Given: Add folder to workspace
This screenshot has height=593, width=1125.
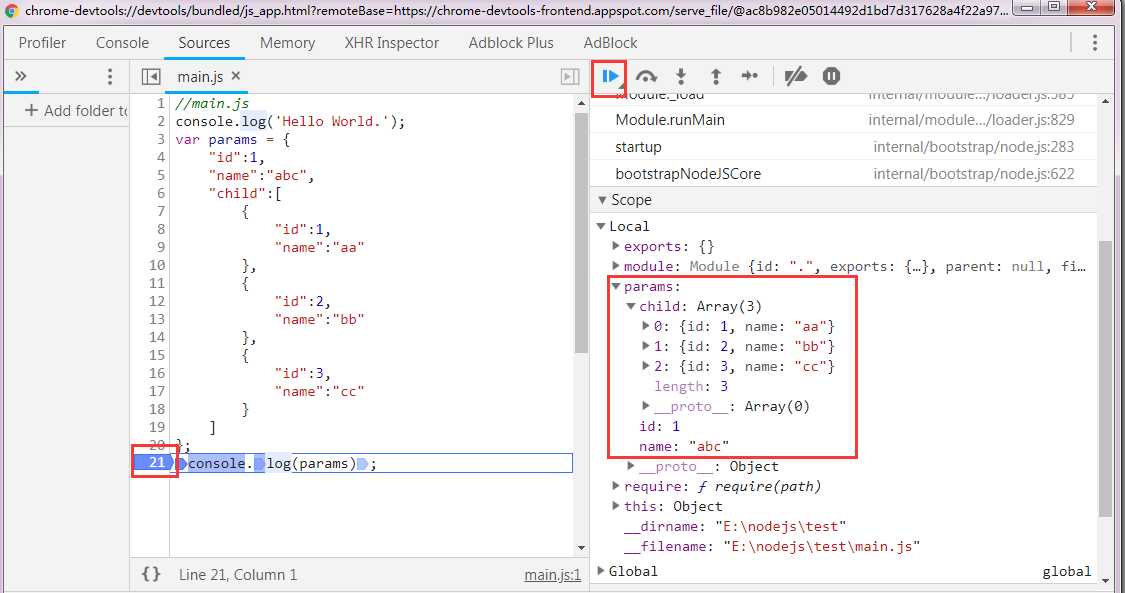Looking at the screenshot, I should tap(76, 110).
